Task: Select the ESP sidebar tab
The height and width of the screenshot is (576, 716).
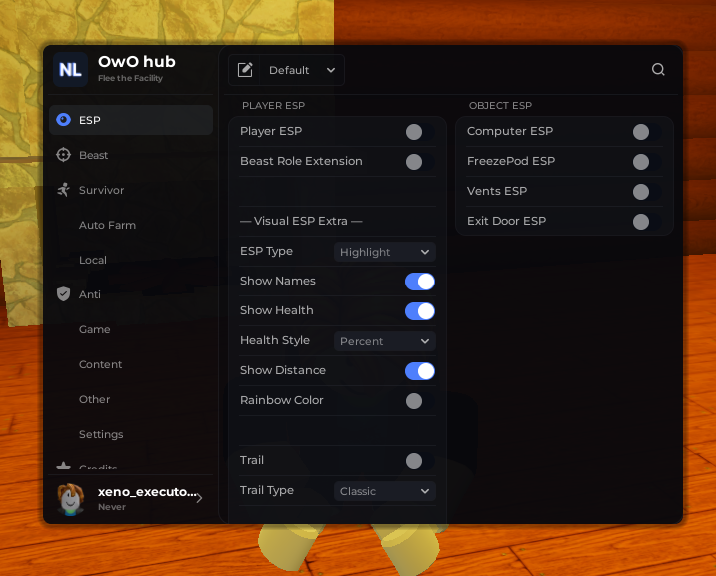Action: (x=131, y=120)
